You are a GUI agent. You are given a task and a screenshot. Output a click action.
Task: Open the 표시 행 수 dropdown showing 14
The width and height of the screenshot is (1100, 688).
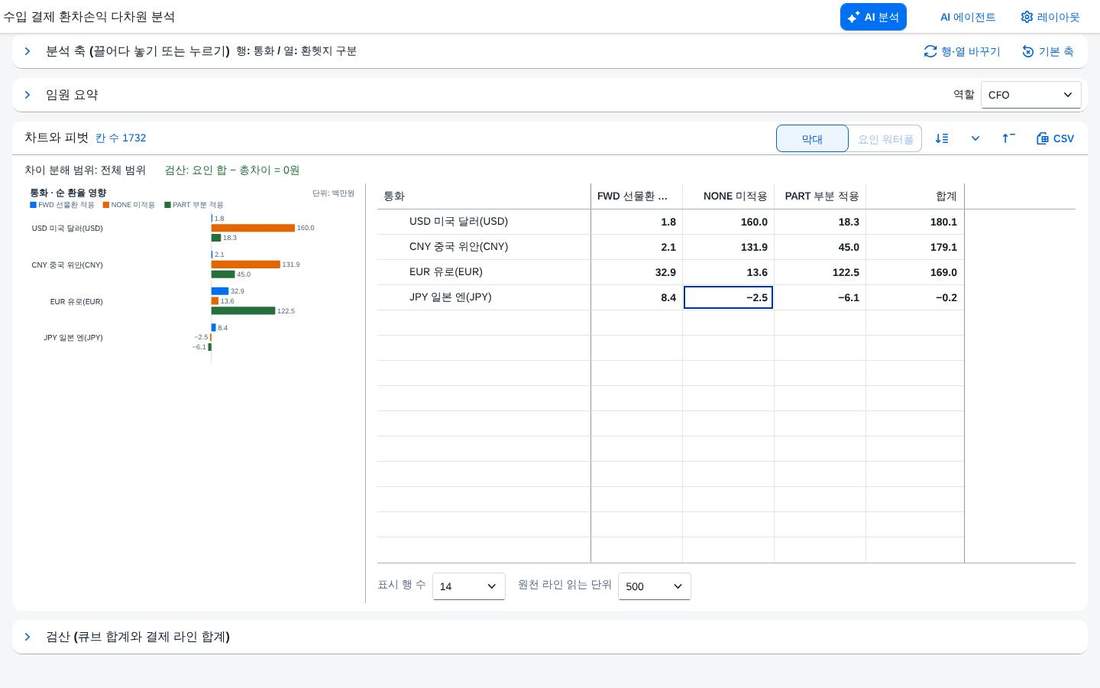468,586
